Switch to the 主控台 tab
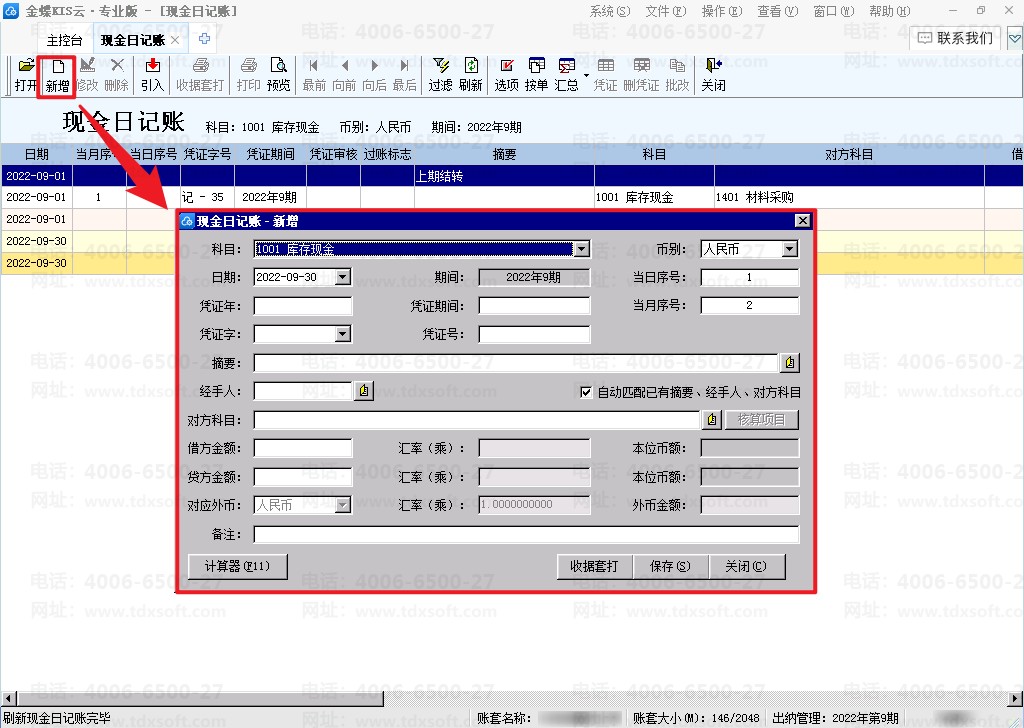 point(65,40)
